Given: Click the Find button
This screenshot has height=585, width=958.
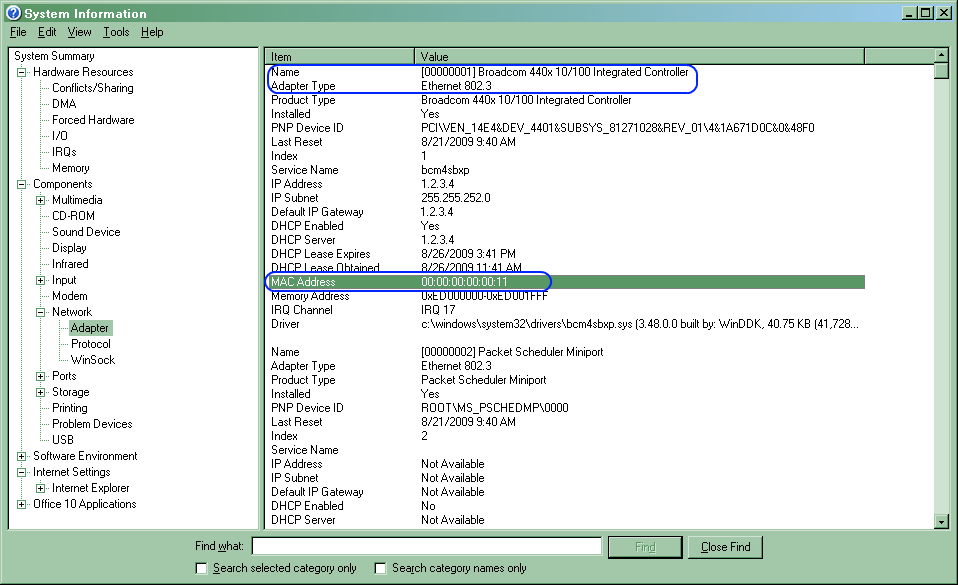Looking at the screenshot, I should (645, 547).
